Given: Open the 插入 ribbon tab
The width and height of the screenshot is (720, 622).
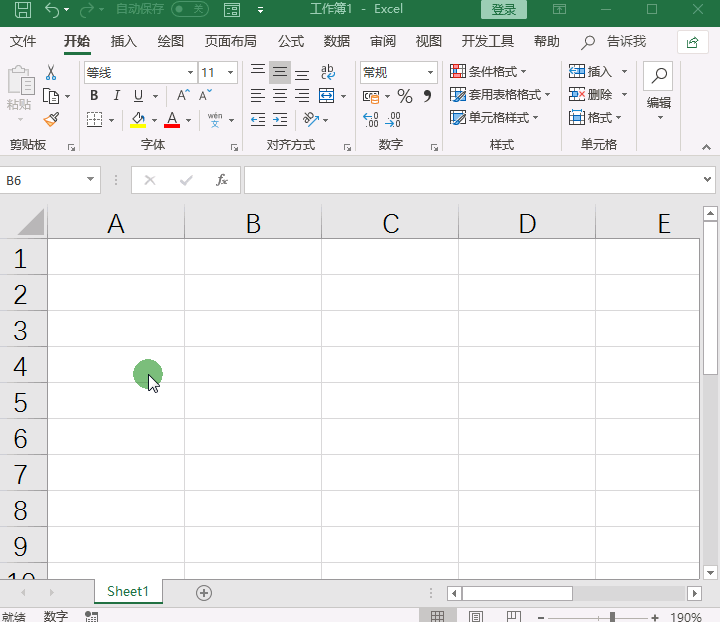Looking at the screenshot, I should pos(124,41).
